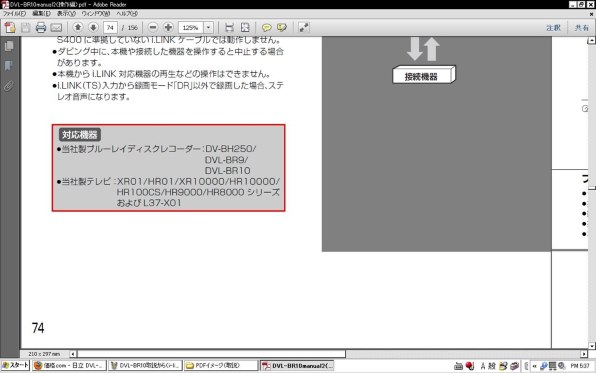Screen dimensions: 596x373
Task: Click the および L37-X01 text line
Action: [149, 203]
